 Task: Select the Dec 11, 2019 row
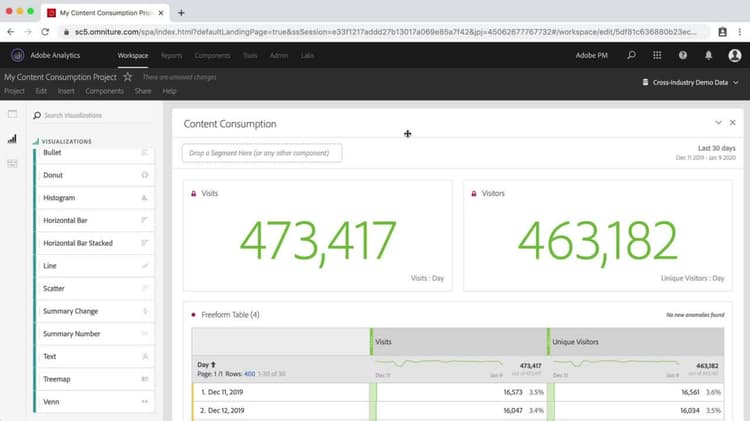click(x=458, y=392)
